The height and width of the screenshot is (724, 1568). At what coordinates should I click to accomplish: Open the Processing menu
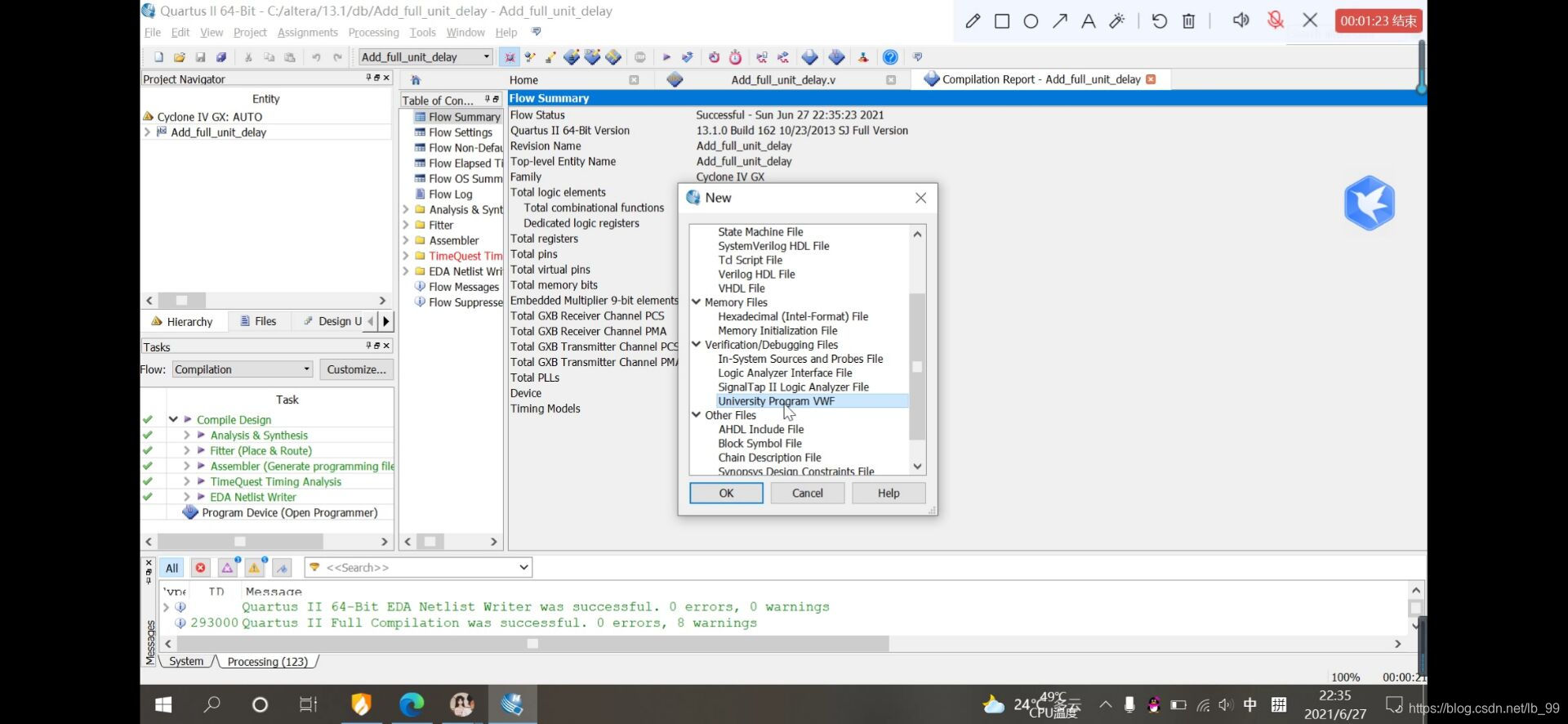(x=374, y=33)
